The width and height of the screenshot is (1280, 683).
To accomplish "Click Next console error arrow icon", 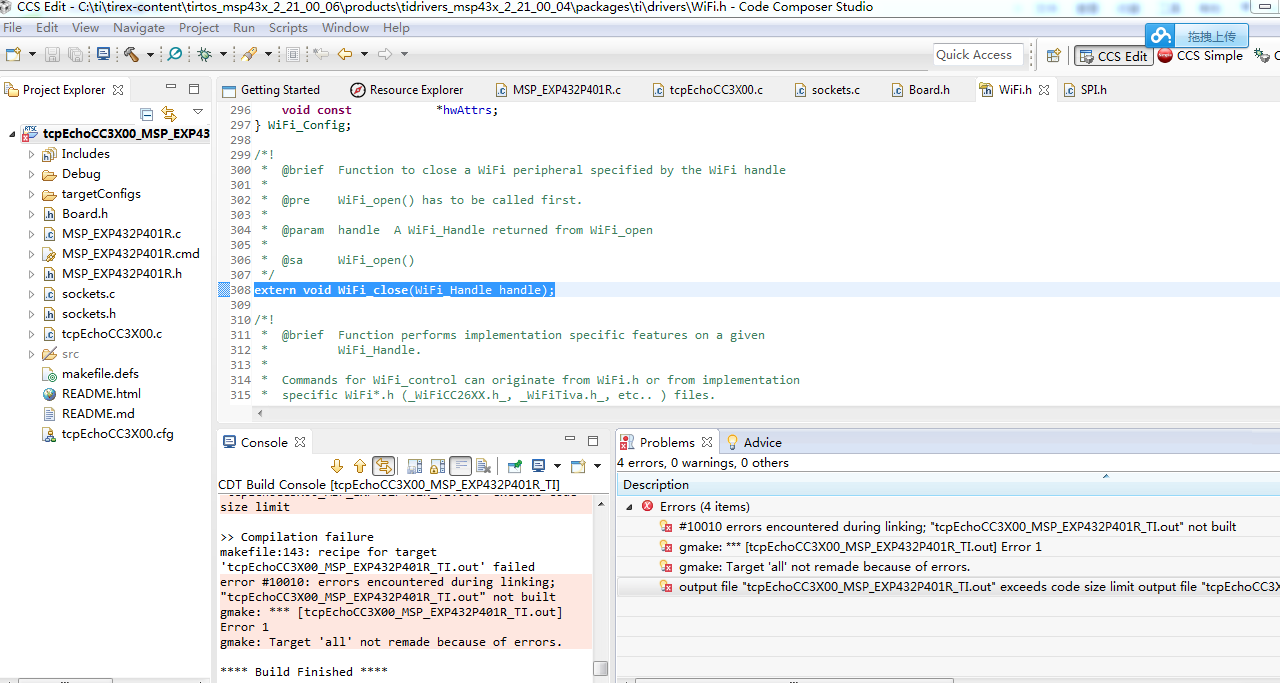I will click(337, 466).
